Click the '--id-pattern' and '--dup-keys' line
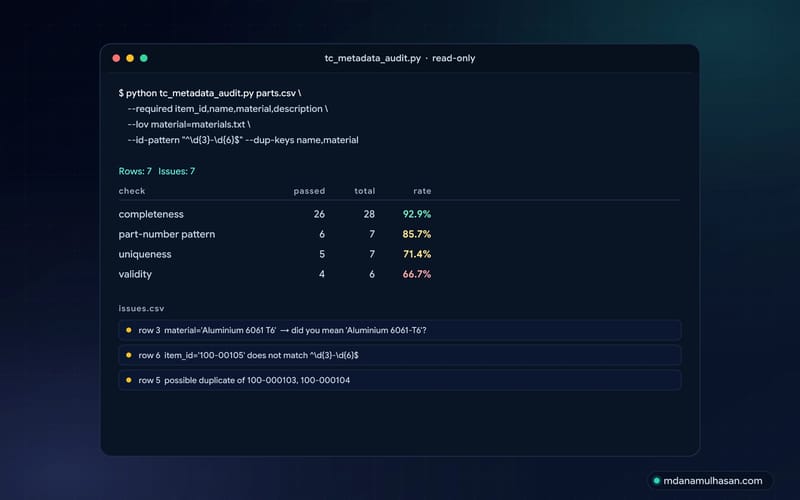Viewport: 800px width, 500px height. pos(243,140)
